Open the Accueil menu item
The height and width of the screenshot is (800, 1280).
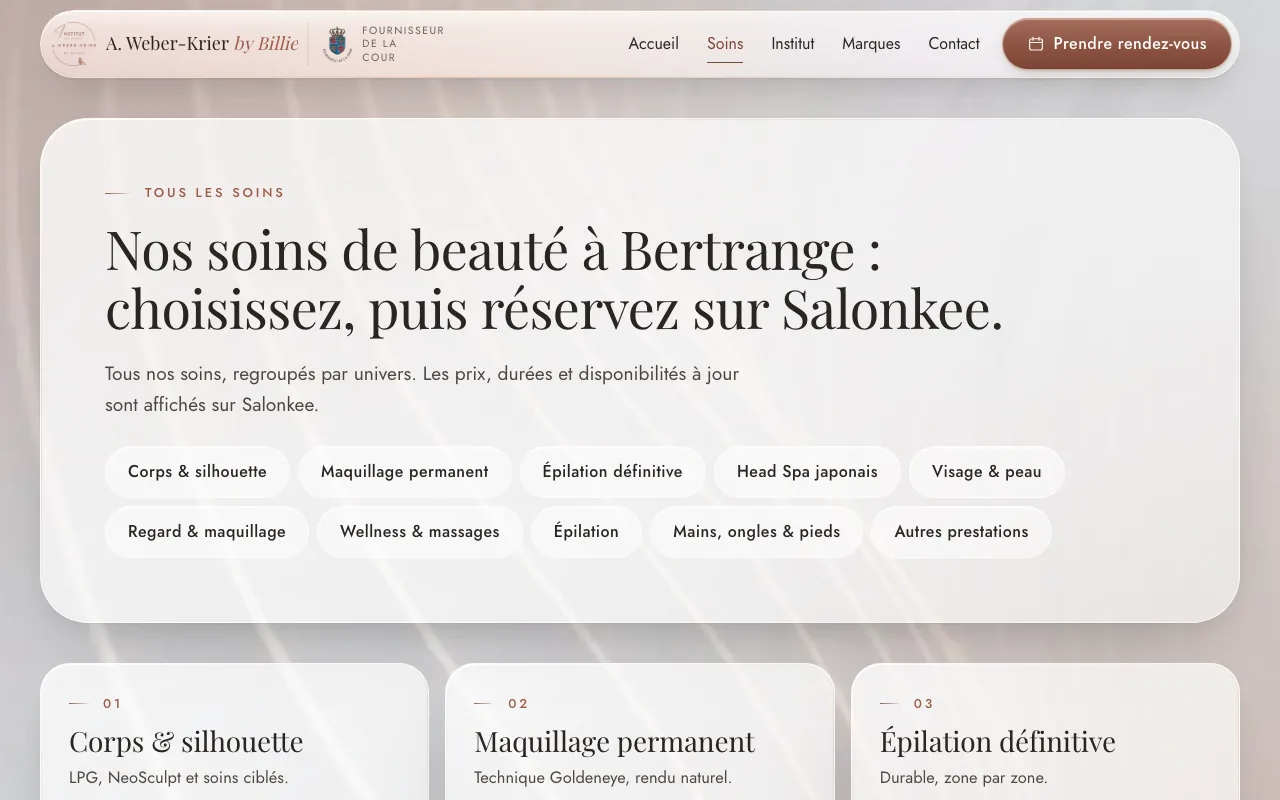(653, 44)
